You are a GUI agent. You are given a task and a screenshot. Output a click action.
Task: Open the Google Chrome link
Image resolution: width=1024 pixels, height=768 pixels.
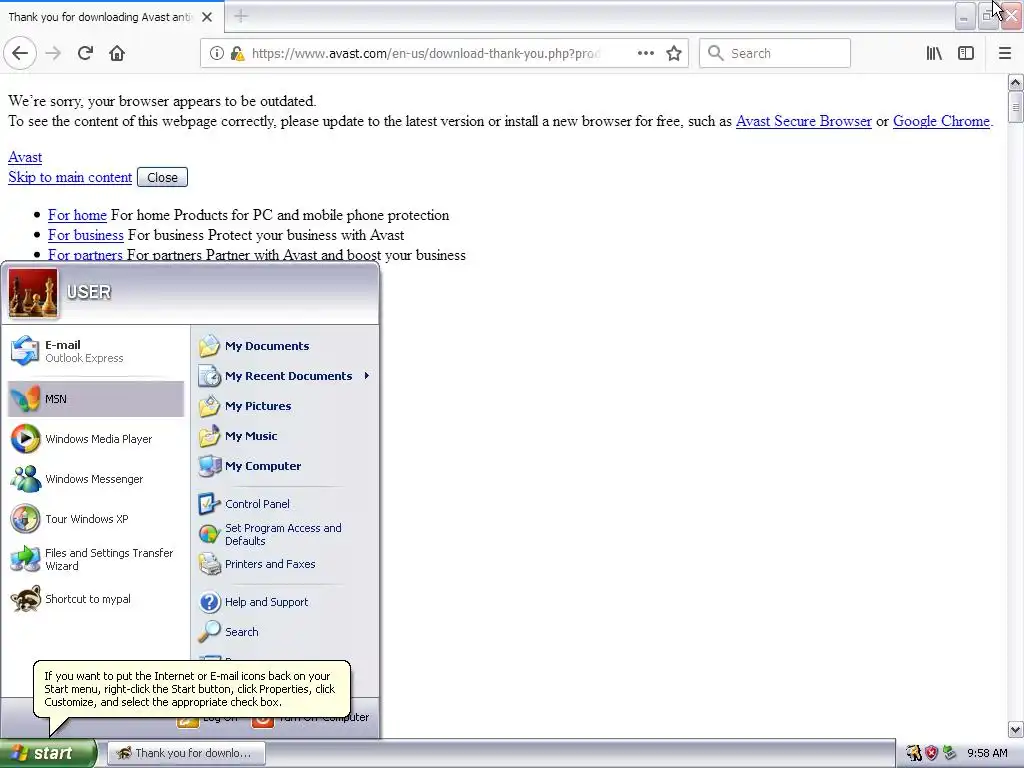click(941, 121)
